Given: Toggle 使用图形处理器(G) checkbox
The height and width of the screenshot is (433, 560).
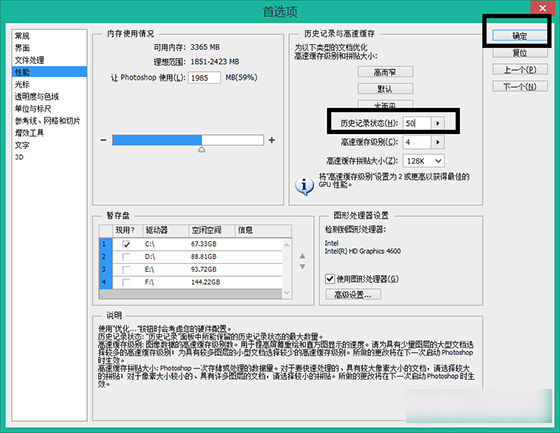Looking at the screenshot, I should click(x=330, y=279).
